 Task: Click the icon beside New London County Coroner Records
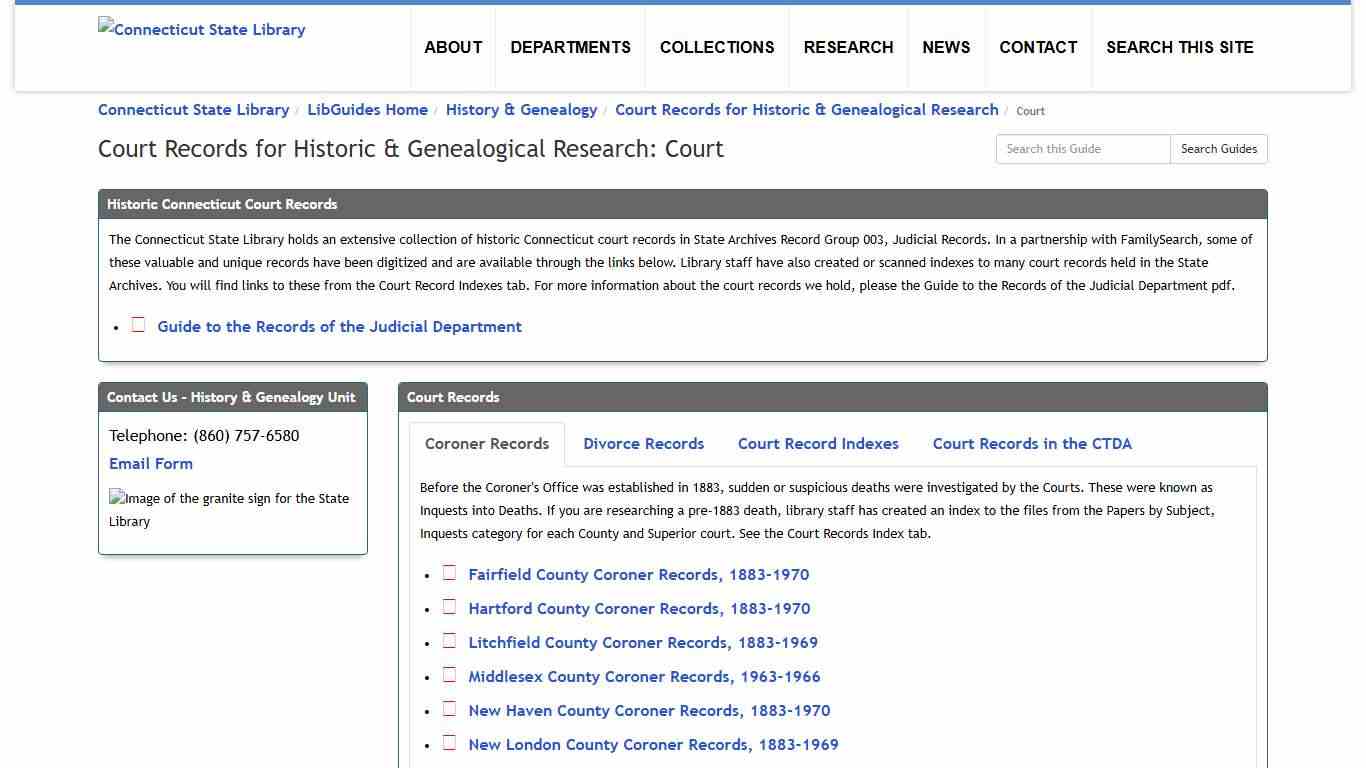[449, 741]
